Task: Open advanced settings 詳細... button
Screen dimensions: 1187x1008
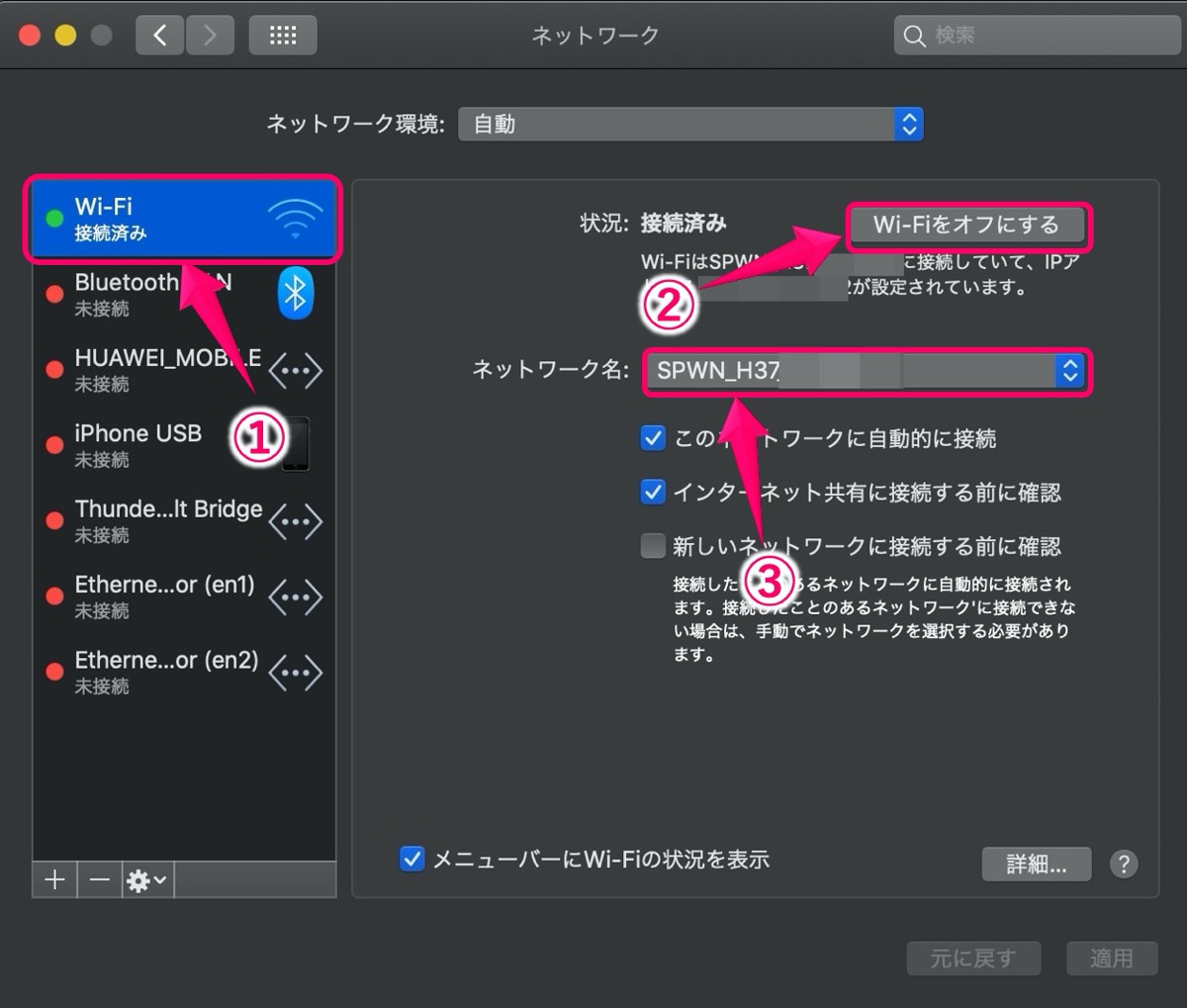Action: click(x=1037, y=864)
